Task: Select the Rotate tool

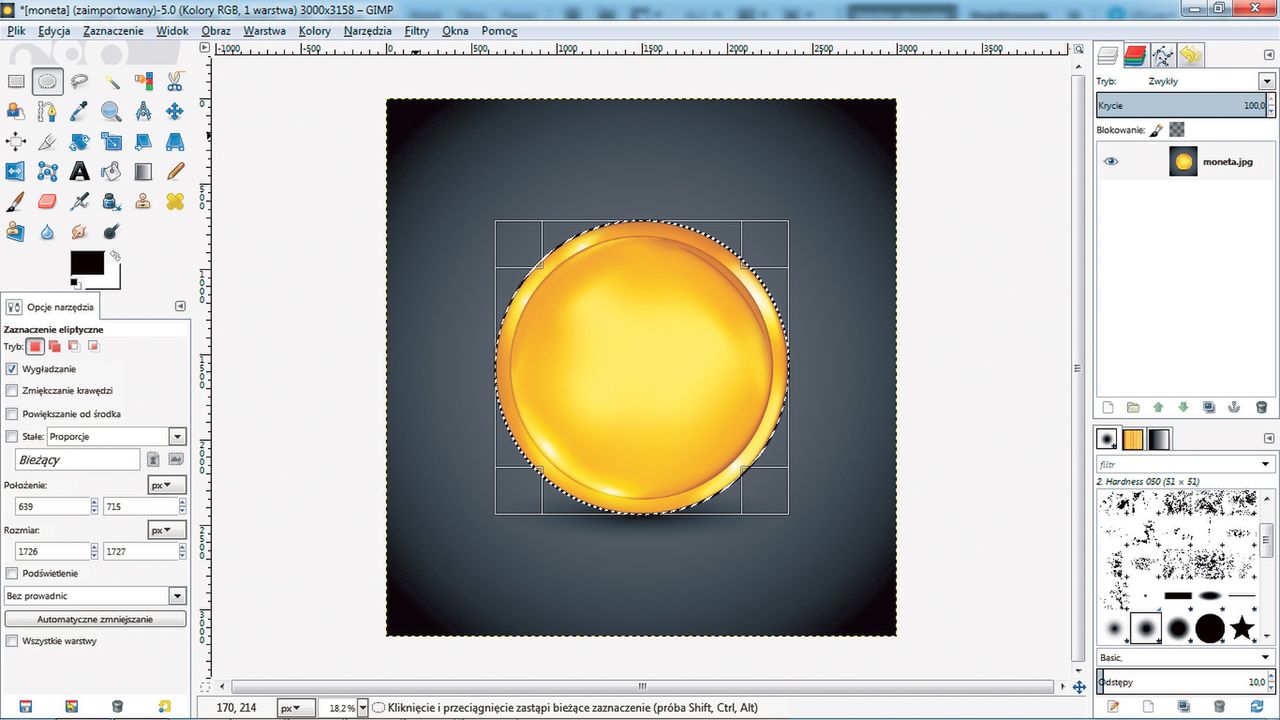Action: (79, 141)
